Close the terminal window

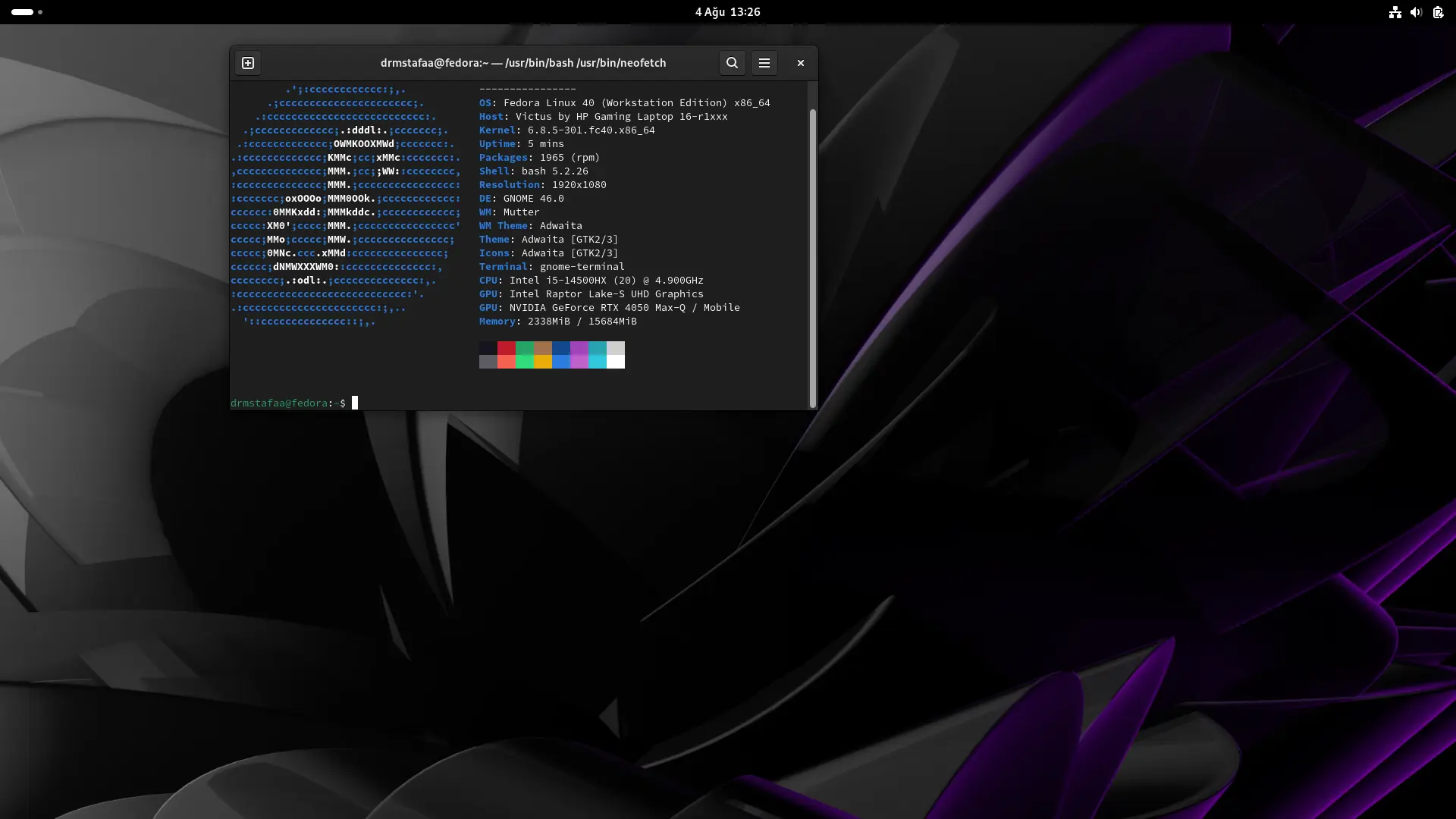tap(800, 63)
